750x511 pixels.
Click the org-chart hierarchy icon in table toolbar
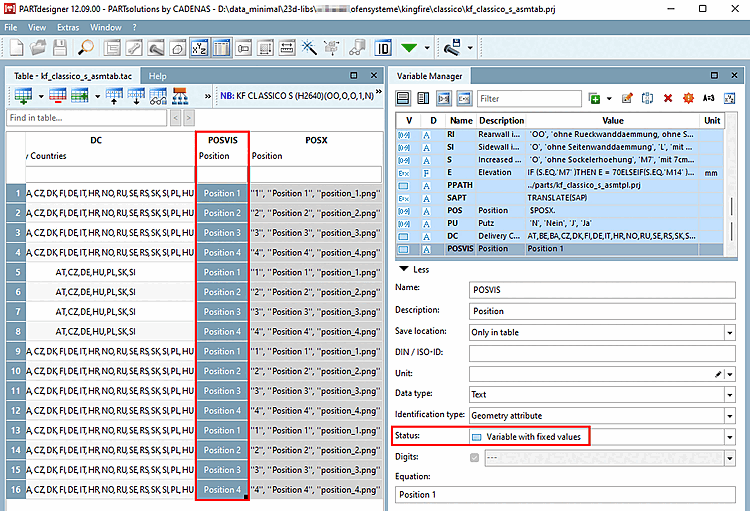point(181,96)
